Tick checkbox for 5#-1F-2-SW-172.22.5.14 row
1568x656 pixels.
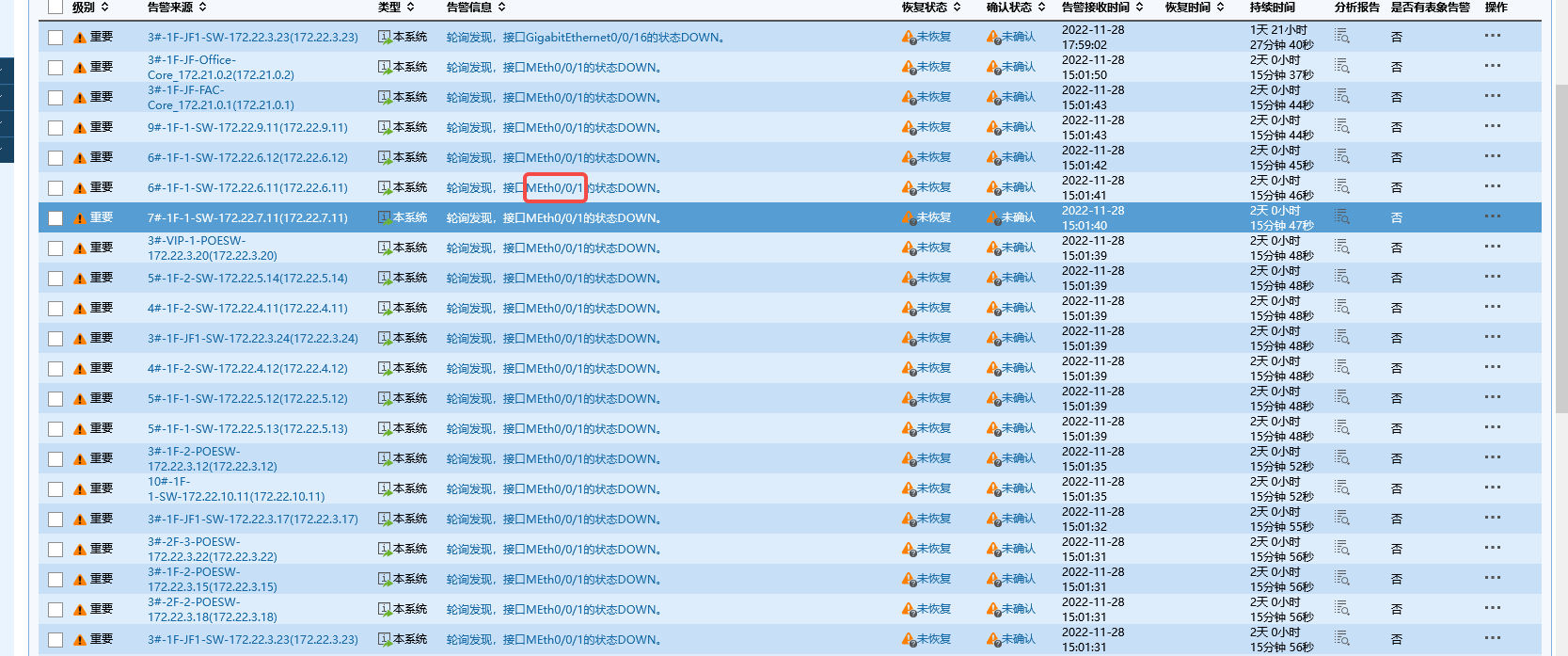(55, 279)
